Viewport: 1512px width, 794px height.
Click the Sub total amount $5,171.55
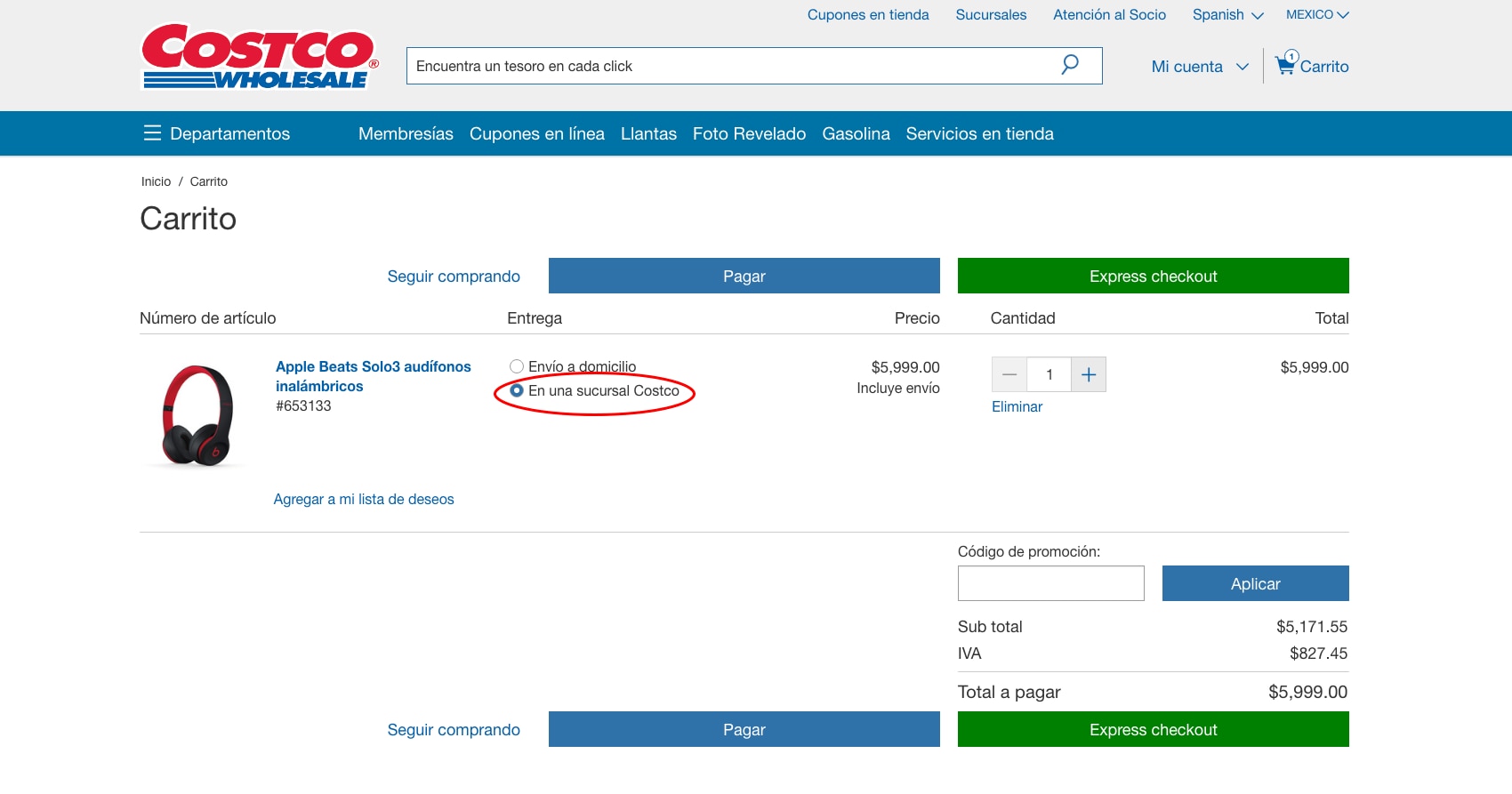tap(1312, 627)
